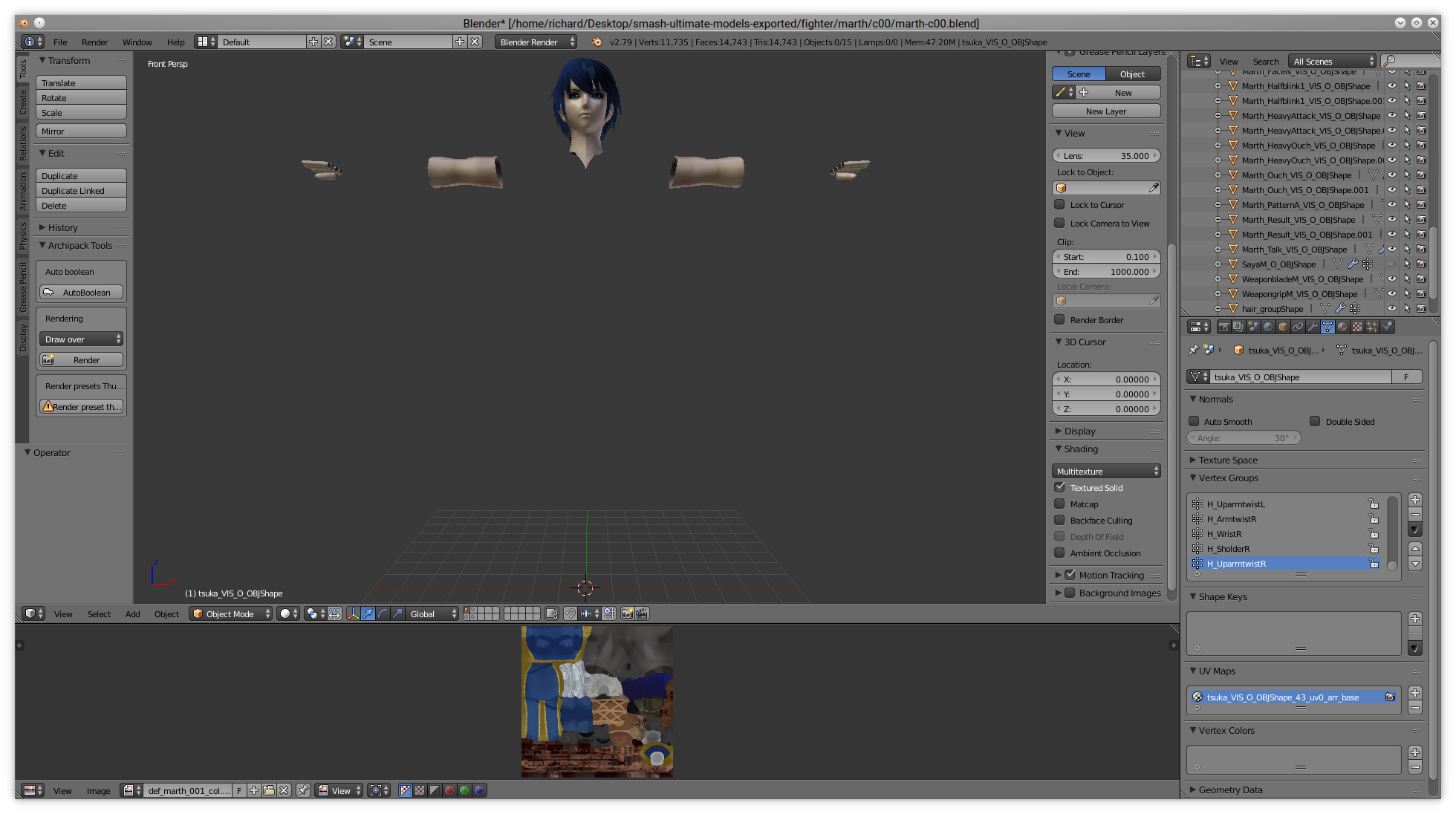Pin the properties context with pushpin
Viewport: 1456px width, 814px height.
tap(1193, 350)
